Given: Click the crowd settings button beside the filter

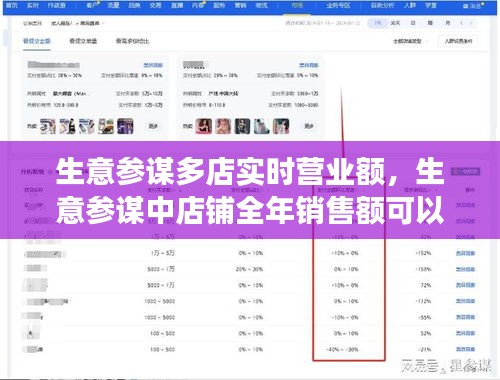Looking at the screenshot, I should (458, 41).
